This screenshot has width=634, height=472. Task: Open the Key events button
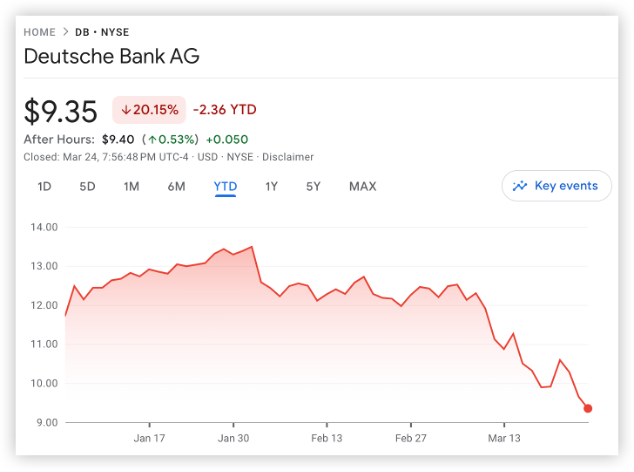(x=556, y=186)
